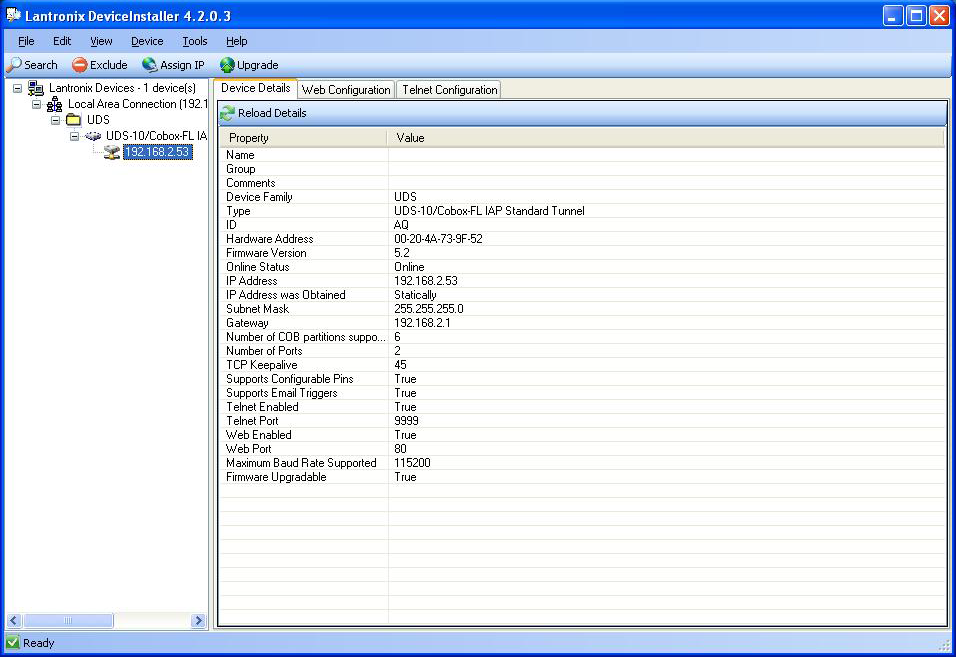Click the UDS-10/Cobox-FL device type icon
Viewport: 957px width, 658px height.
tap(93, 136)
